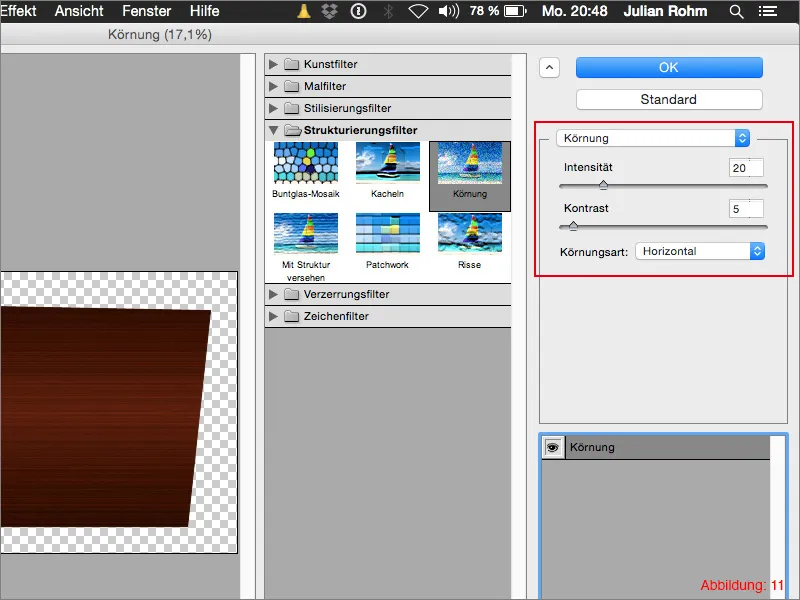Viewport: 800px width, 600px height.
Task: Click the Intensität slider handle
Action: tap(603, 185)
